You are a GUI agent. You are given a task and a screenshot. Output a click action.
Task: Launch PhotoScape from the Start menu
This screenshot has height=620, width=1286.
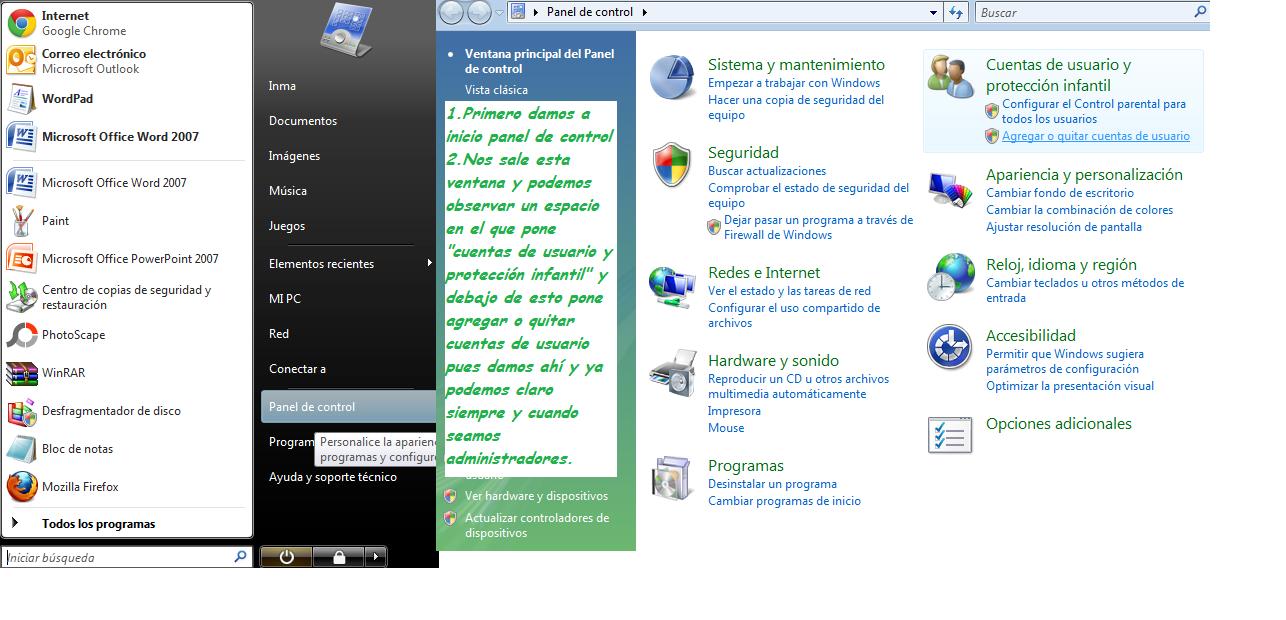126,335
